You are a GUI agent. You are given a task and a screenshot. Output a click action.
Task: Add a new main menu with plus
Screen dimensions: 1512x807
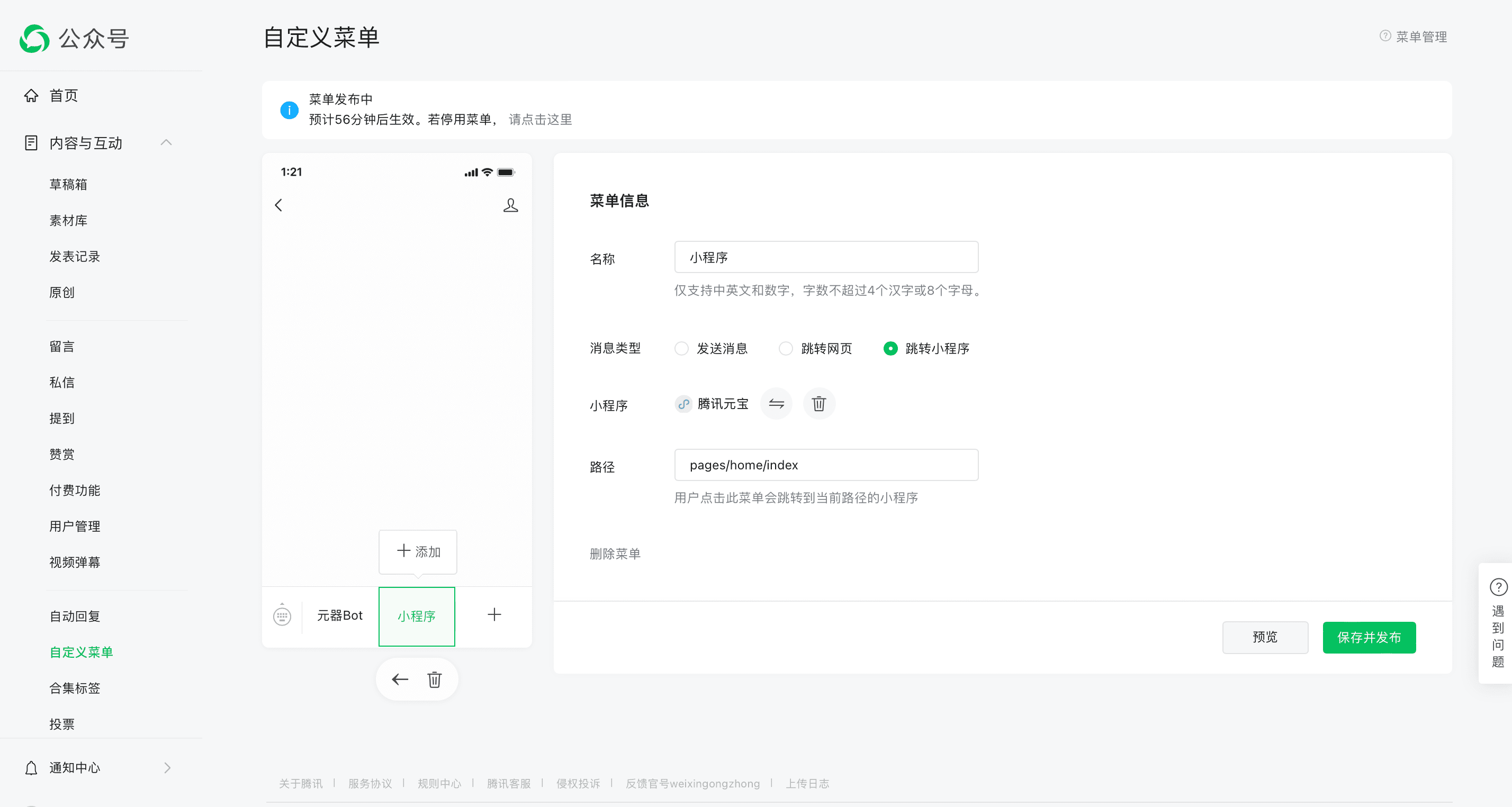coord(494,615)
